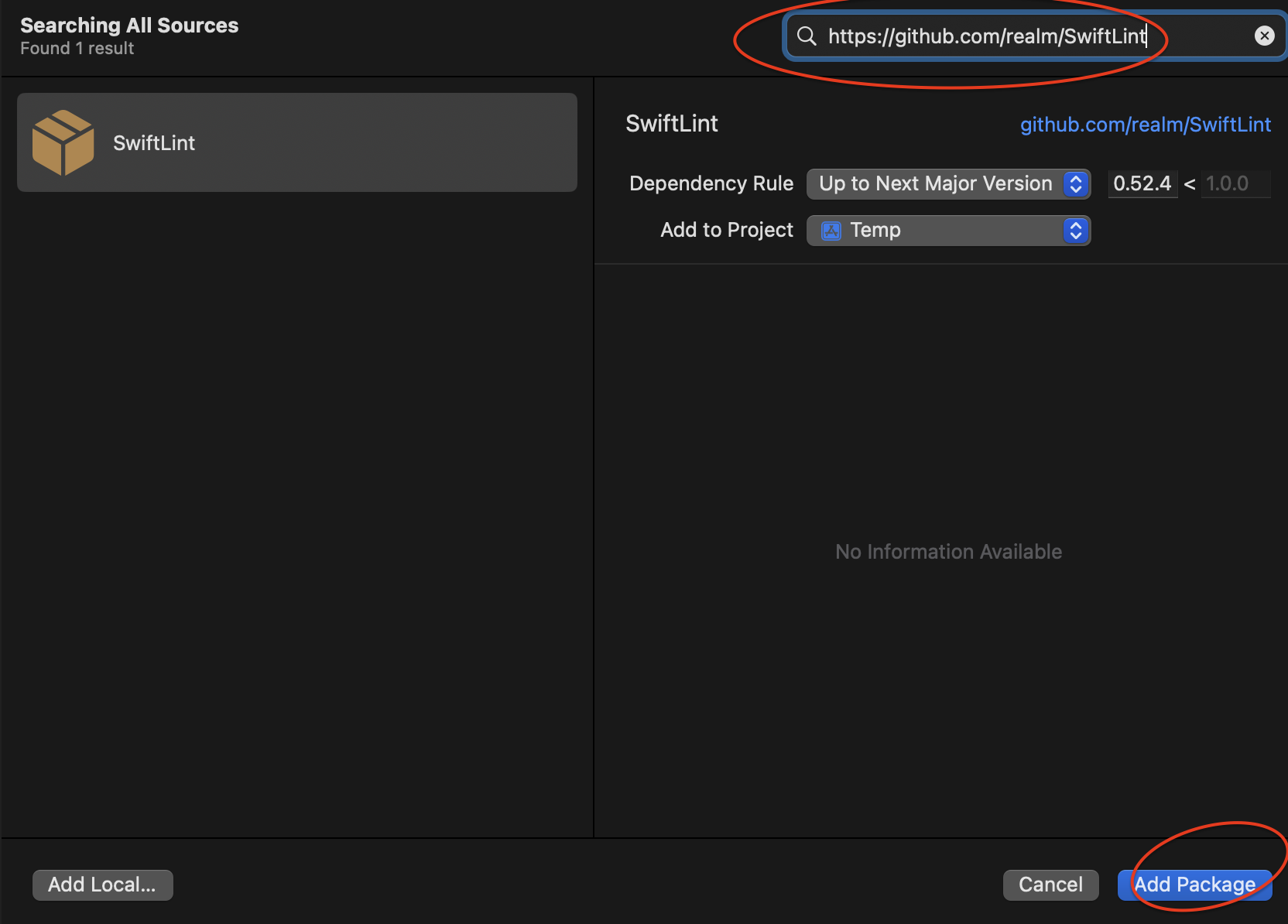1288x924 pixels.
Task: Click the Dependency Rule label
Action: [711, 183]
